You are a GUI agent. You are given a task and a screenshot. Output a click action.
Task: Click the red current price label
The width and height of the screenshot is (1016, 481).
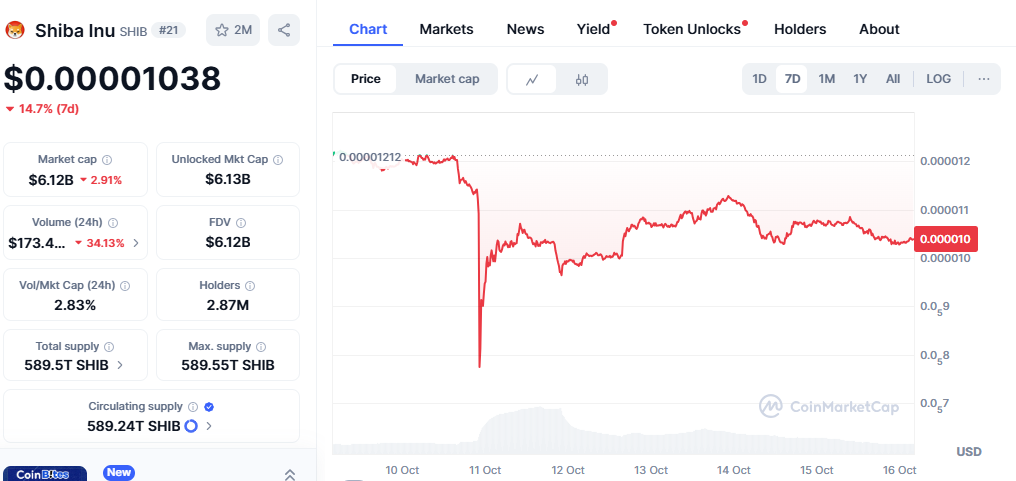(x=947, y=239)
